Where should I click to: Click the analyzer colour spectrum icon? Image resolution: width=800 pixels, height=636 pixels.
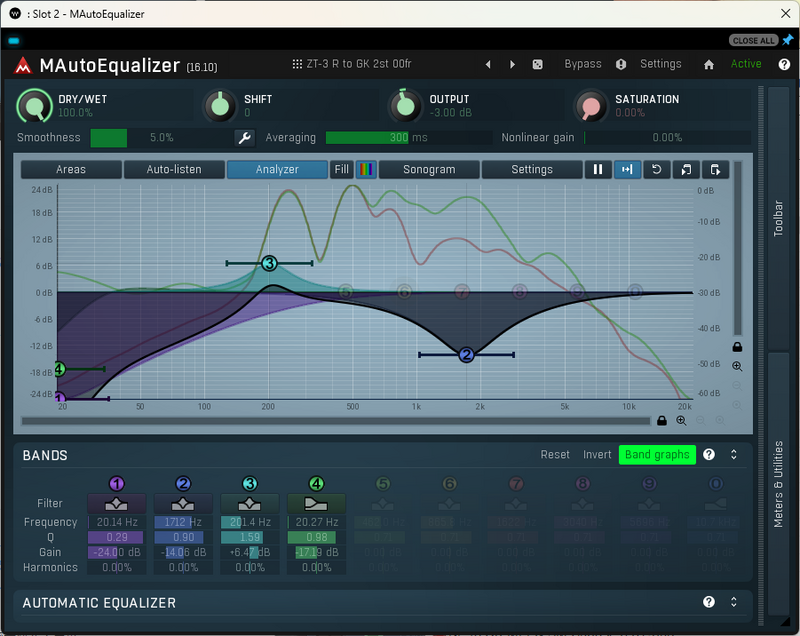pos(366,169)
